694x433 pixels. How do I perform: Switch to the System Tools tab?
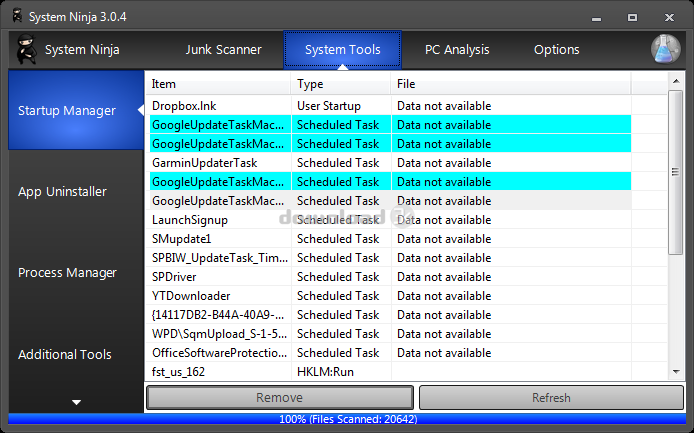(x=343, y=50)
